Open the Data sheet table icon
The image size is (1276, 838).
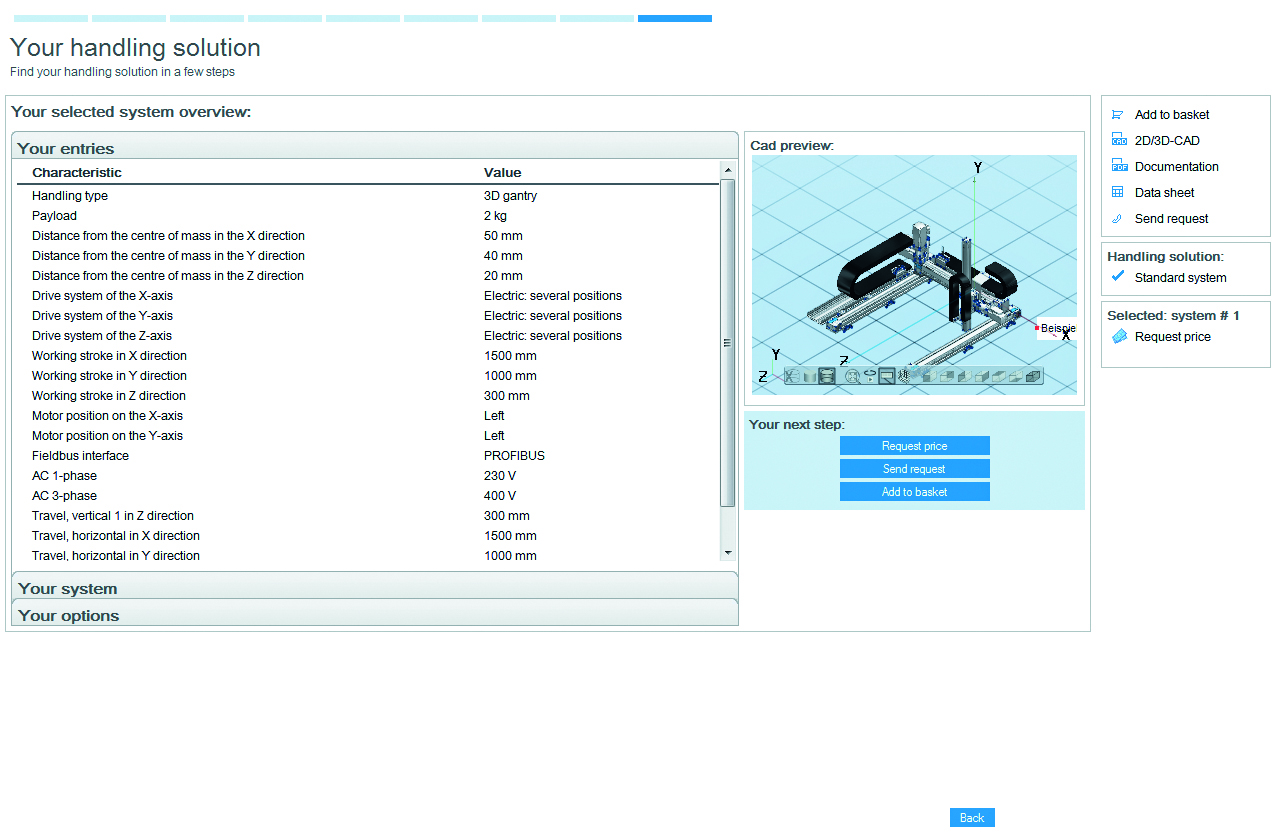click(x=1118, y=193)
